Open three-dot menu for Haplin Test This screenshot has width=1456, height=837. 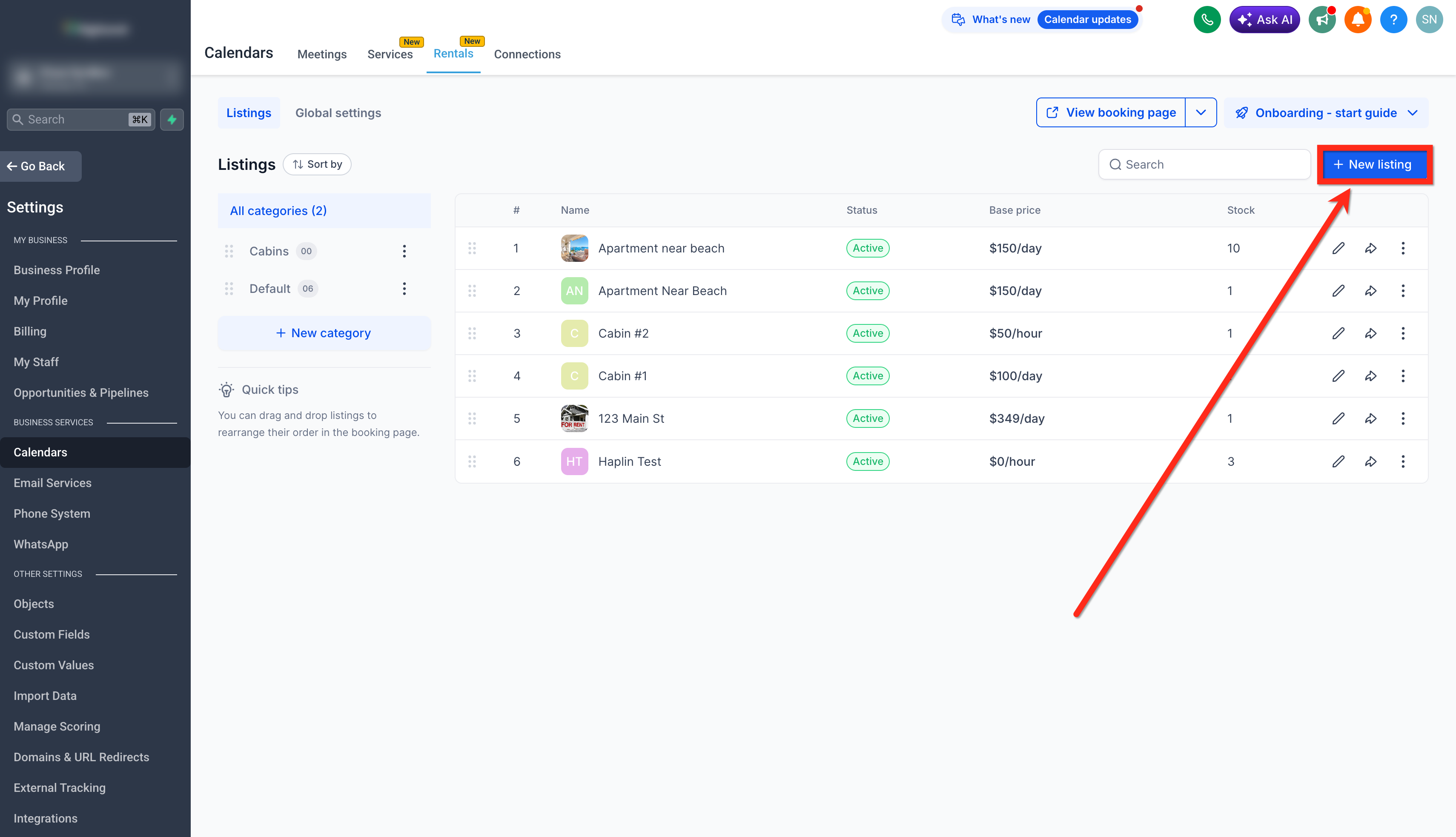click(x=1402, y=461)
